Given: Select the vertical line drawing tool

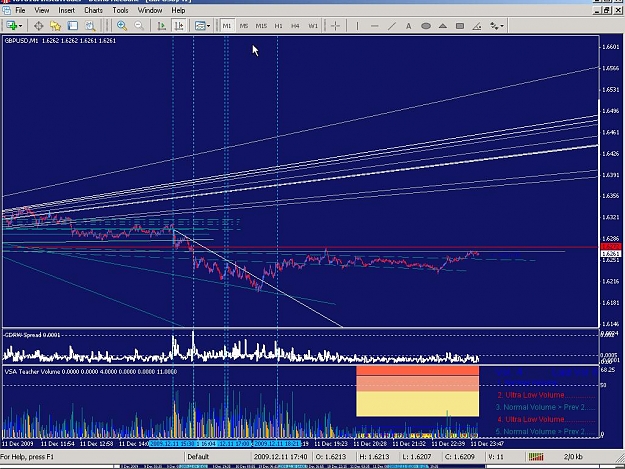Looking at the screenshot, I should pos(357,26).
